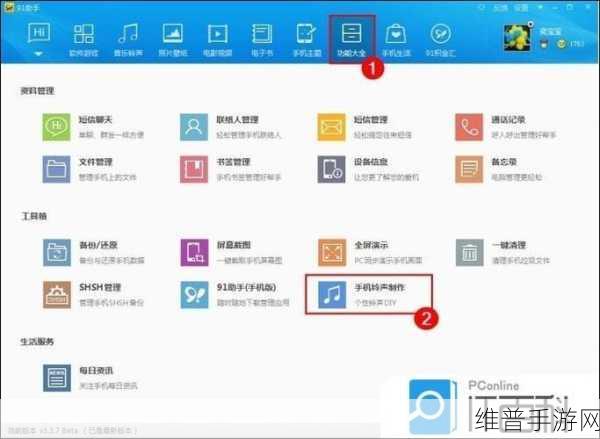Open 文件管理 file manager folder icon

click(56, 169)
